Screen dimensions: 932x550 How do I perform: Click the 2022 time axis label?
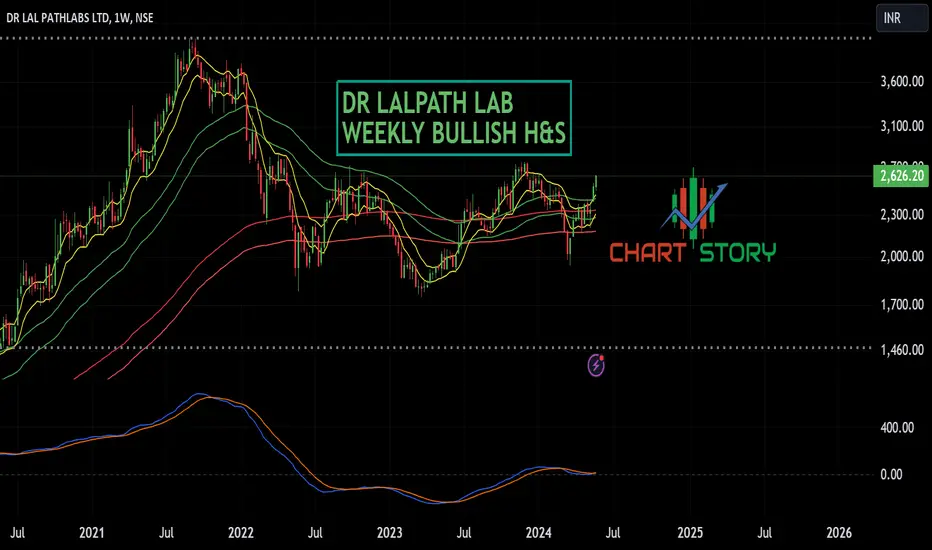coord(241,532)
